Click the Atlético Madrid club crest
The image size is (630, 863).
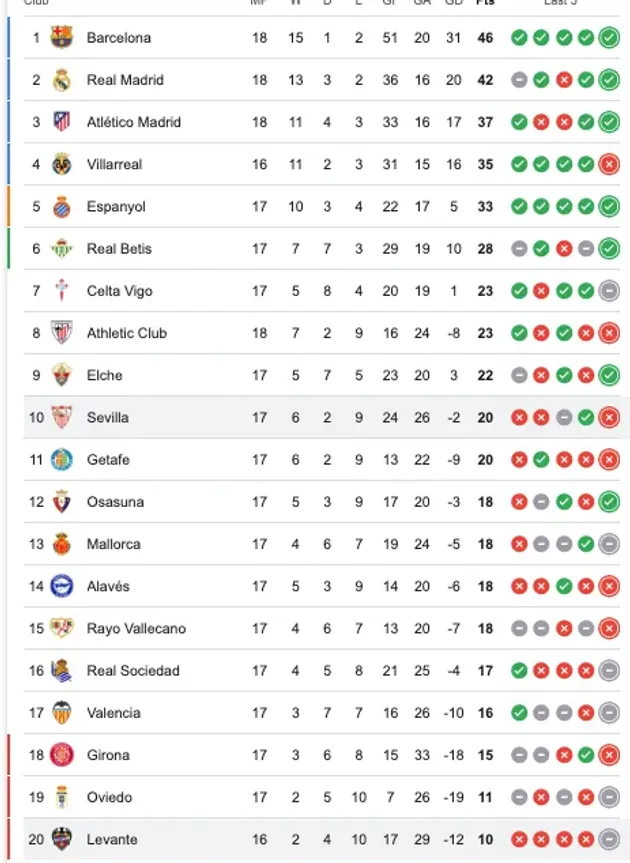[63, 122]
